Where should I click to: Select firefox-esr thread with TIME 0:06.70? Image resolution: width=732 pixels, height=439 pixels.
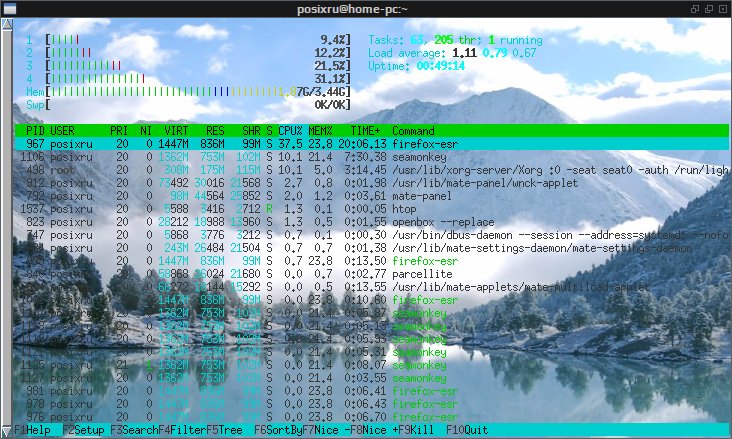coord(372,417)
